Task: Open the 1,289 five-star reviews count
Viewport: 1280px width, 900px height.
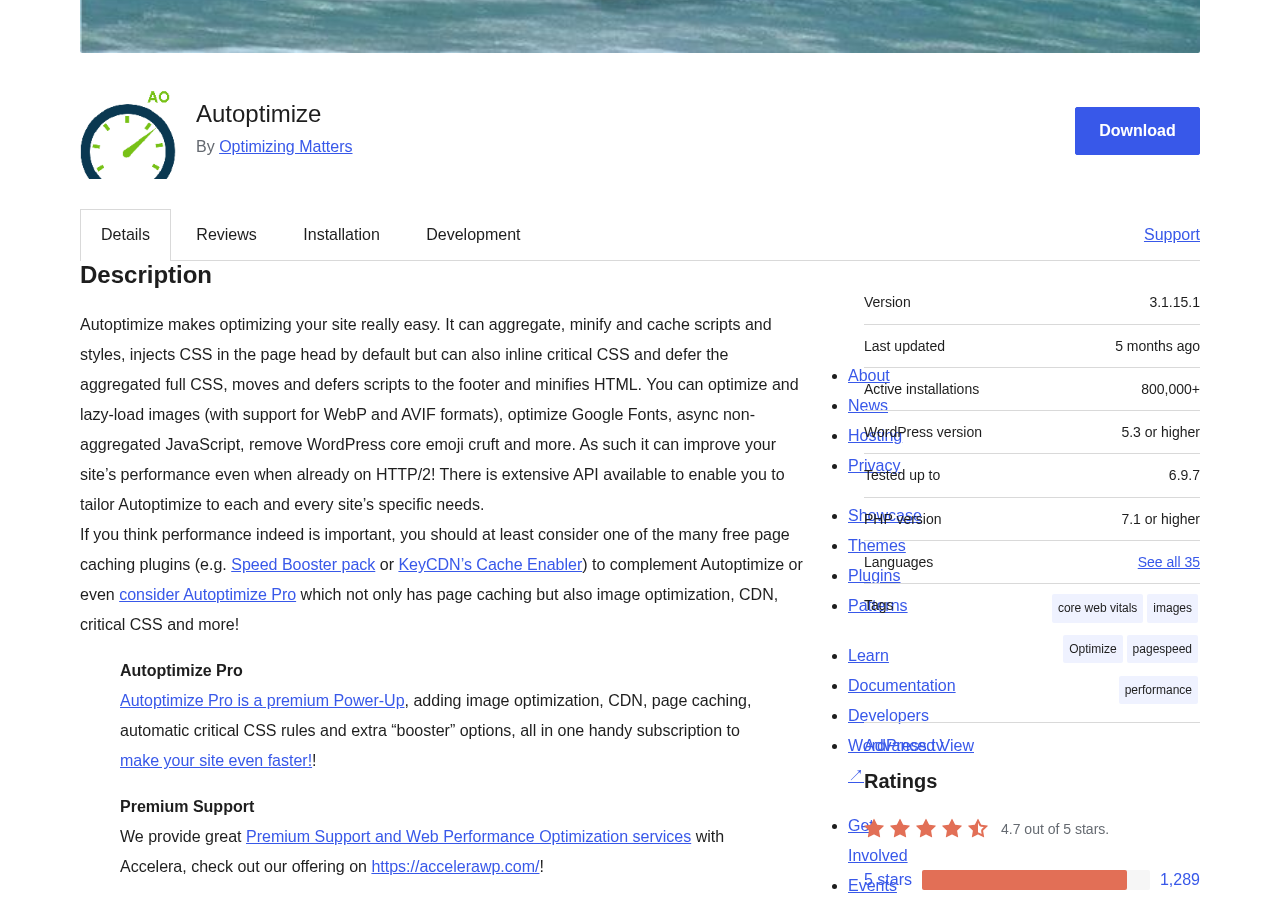Action: tap(1180, 880)
